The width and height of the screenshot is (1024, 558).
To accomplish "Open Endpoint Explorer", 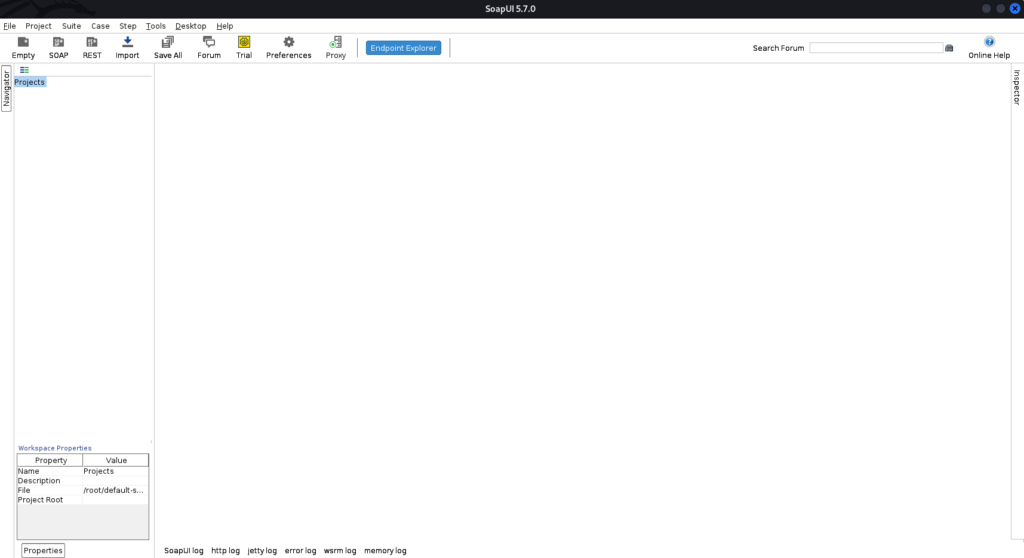I will [403, 48].
